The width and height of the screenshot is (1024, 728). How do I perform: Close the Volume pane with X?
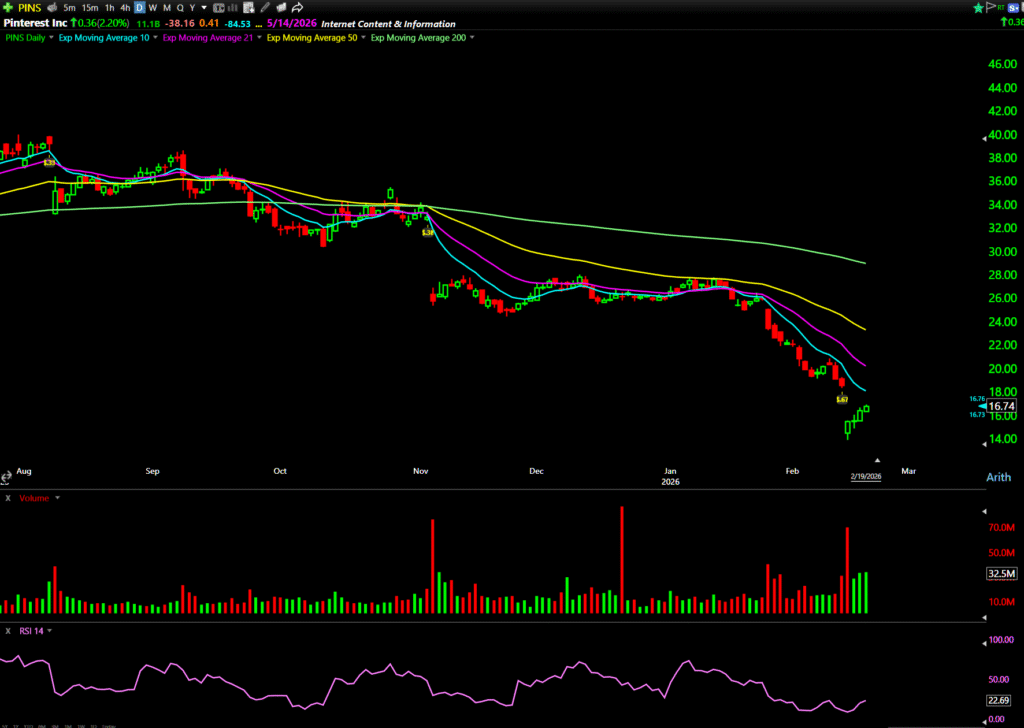tap(8, 497)
